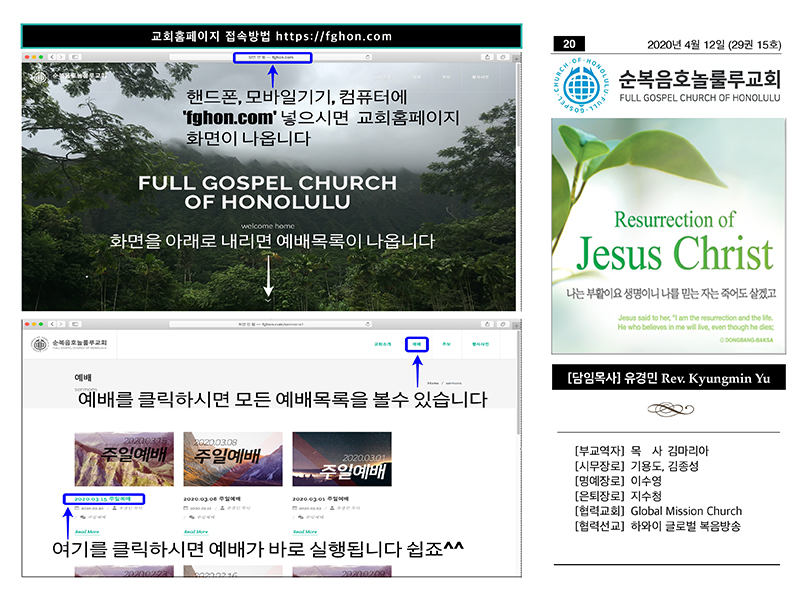The width and height of the screenshot is (792, 612).
Task: Toggle the sidebar button in the lower browser window
Action: 75,324
